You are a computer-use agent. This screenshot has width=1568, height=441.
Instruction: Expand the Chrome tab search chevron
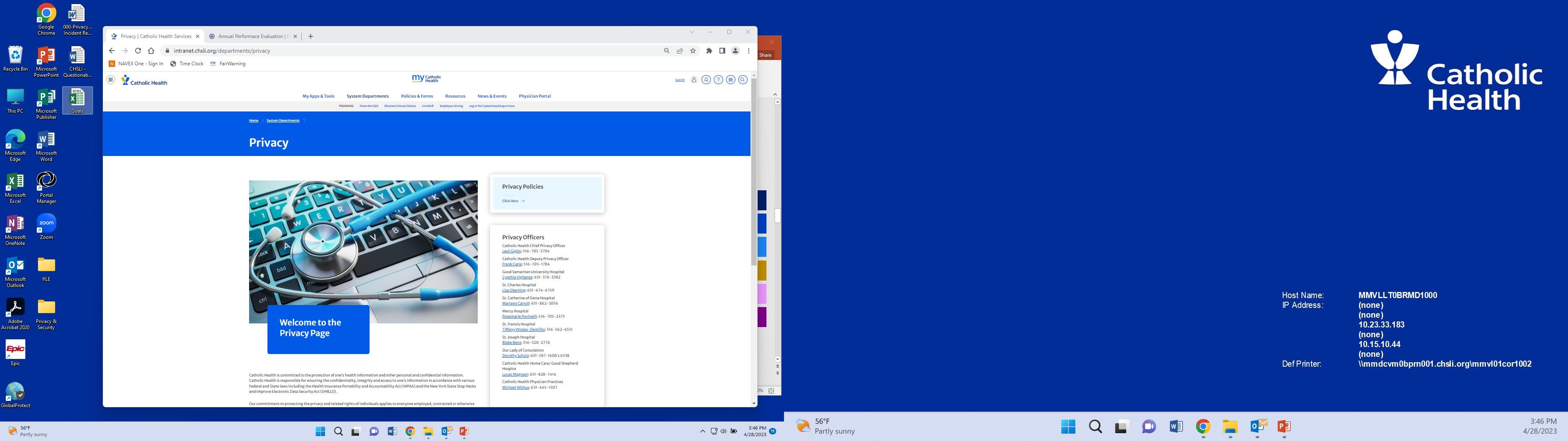[x=691, y=32]
